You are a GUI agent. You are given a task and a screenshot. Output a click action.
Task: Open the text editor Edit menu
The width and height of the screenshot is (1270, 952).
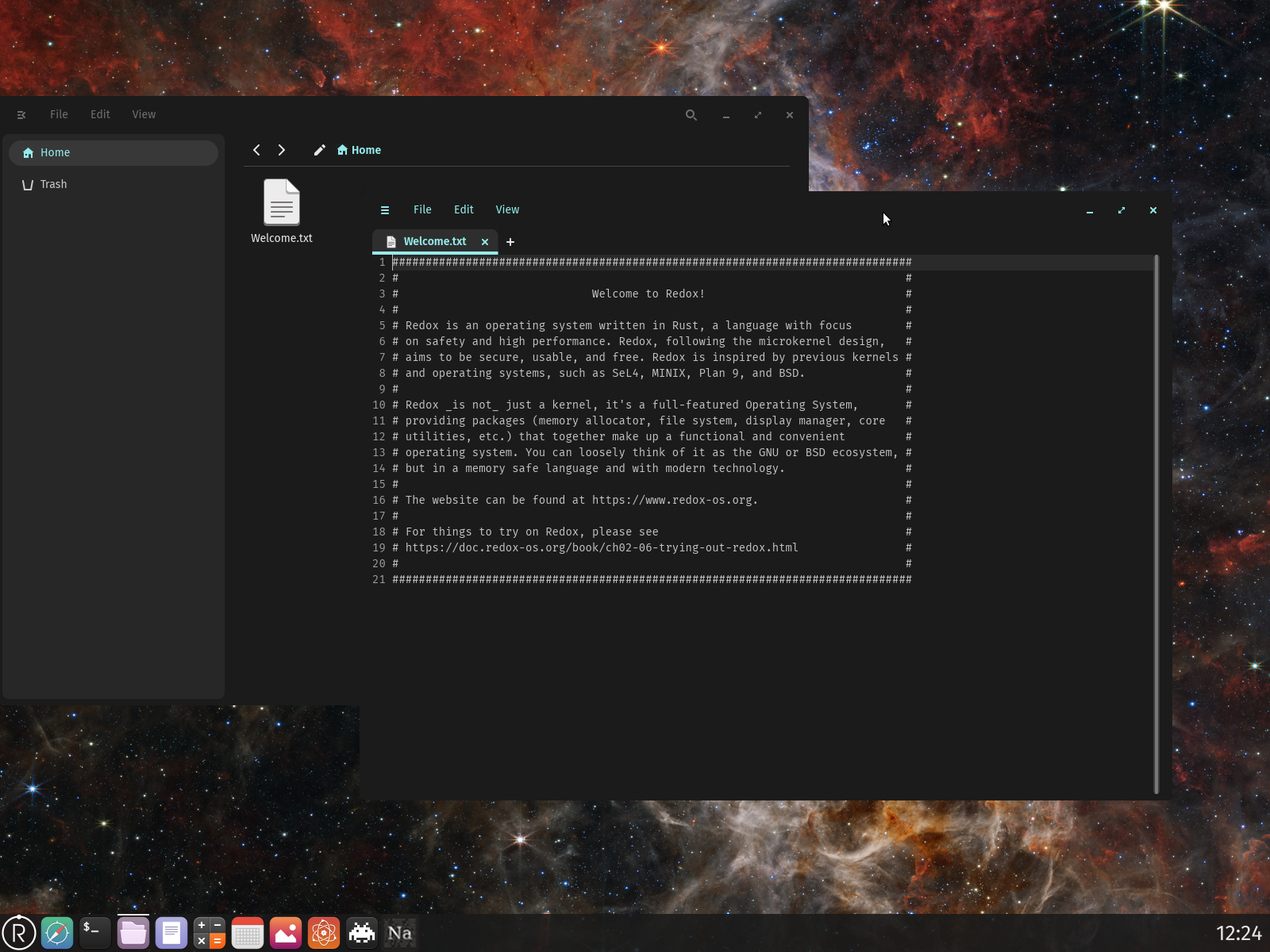(x=464, y=209)
